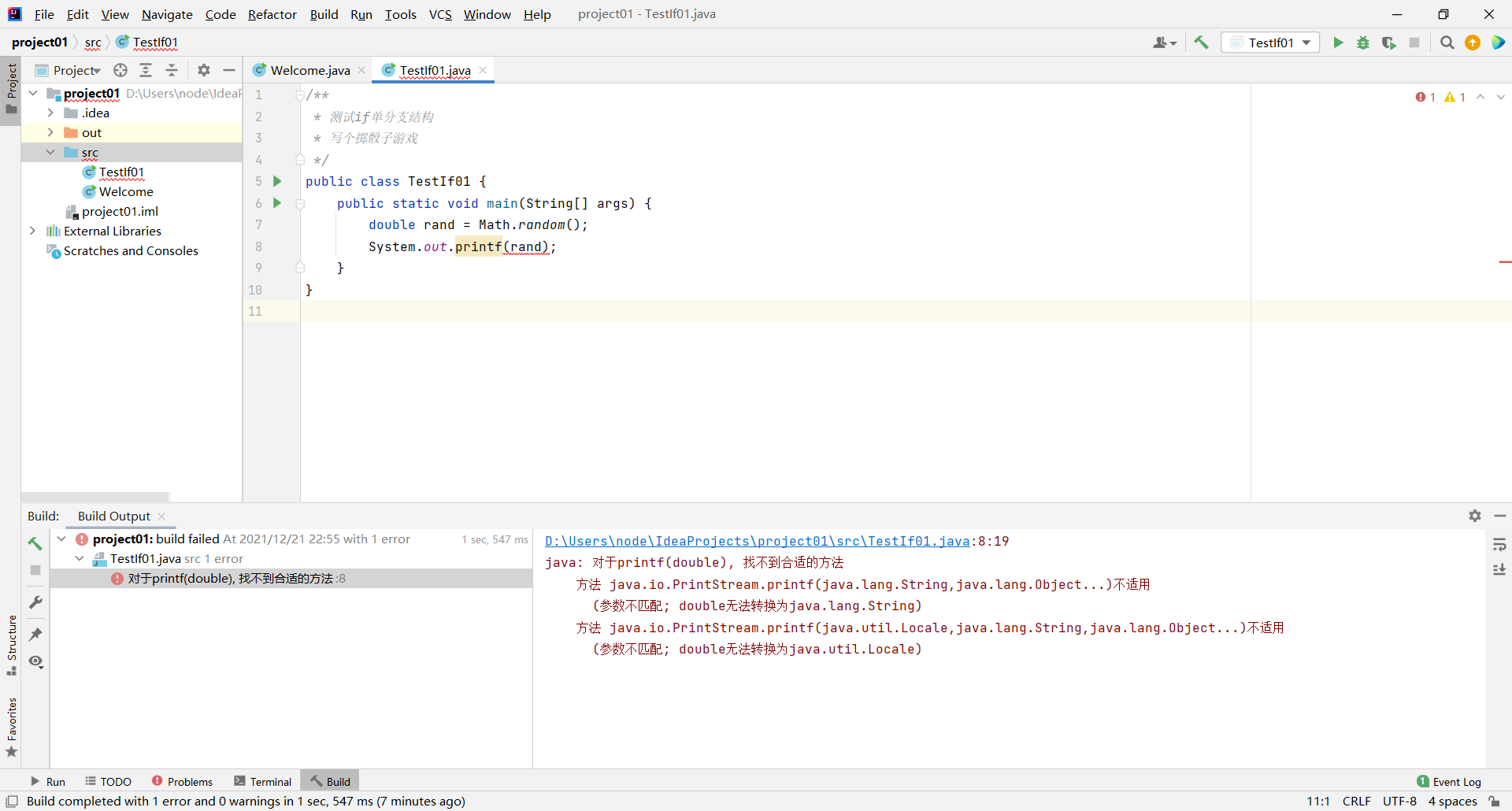The height and width of the screenshot is (811, 1512).
Task: Open the VCS menu
Action: [x=440, y=14]
